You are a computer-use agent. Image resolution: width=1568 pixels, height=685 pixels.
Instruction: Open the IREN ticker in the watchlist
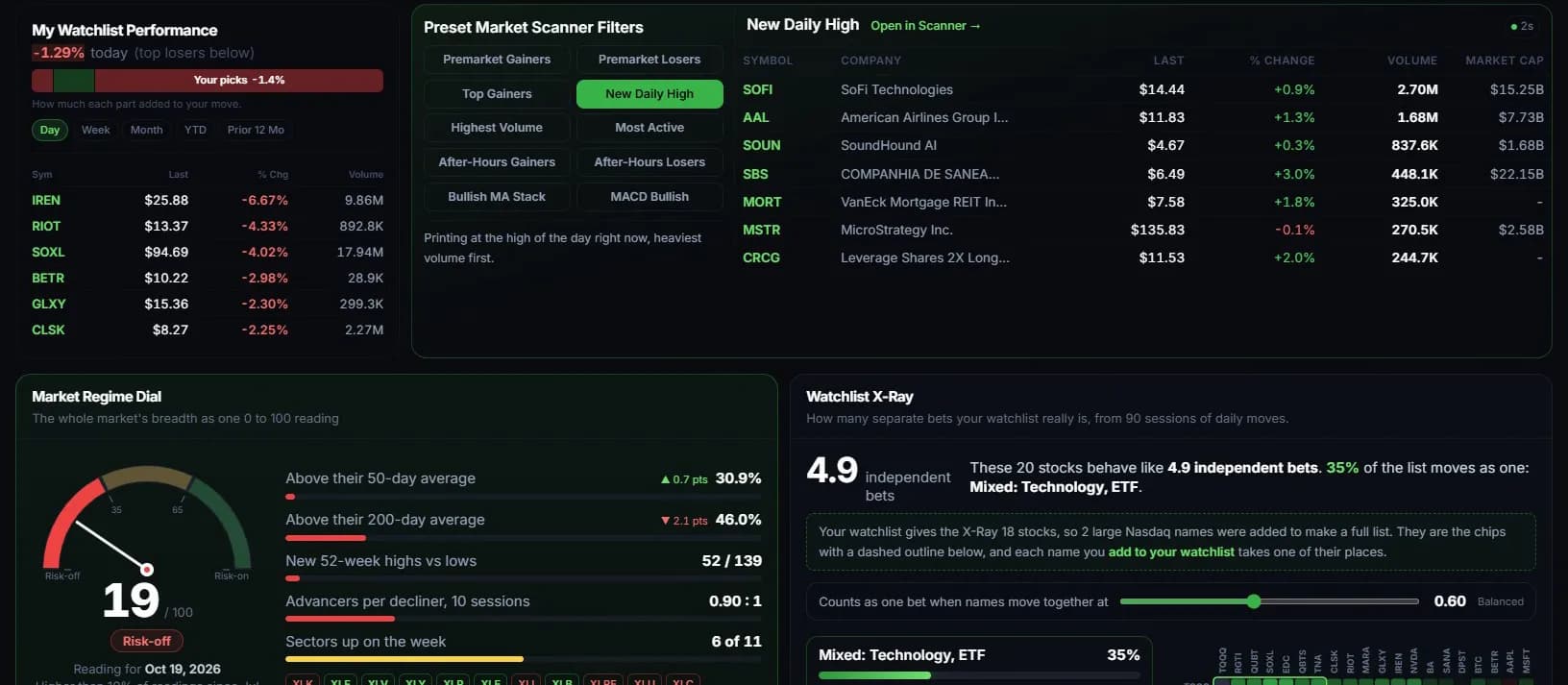click(x=46, y=201)
